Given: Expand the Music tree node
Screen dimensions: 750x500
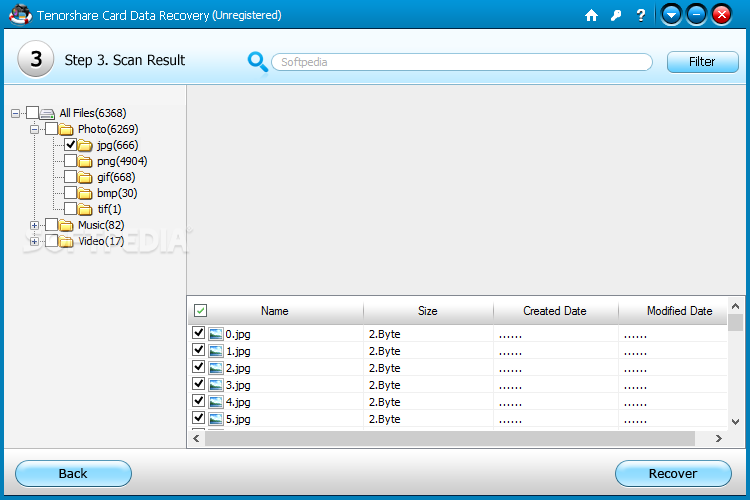Looking at the screenshot, I should (x=34, y=225).
